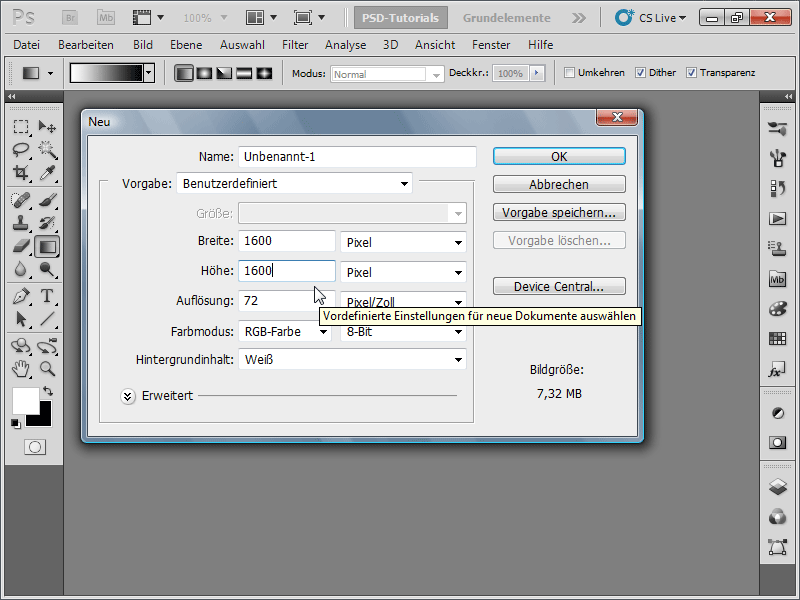
Task: Select the Gradient tool in toolbox
Action: 47,247
